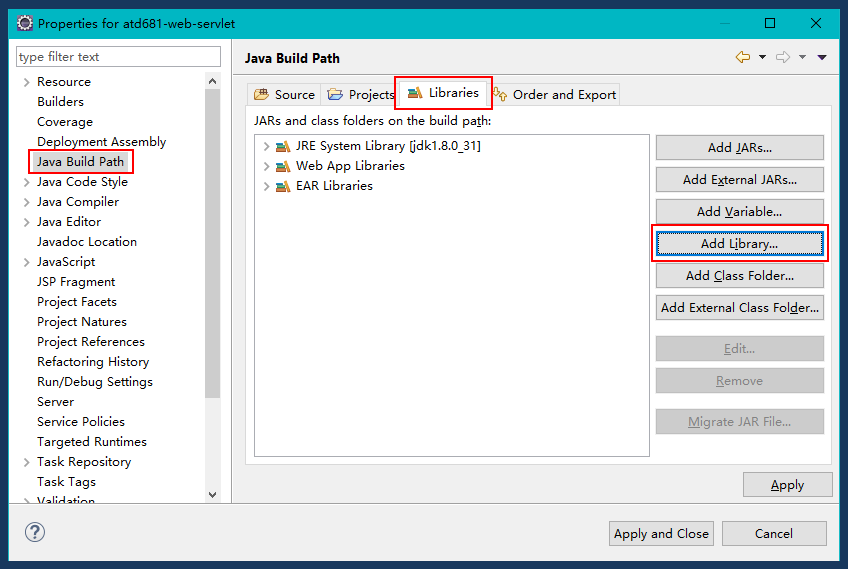Focus the type filter text field
848x569 pixels.
118,56
